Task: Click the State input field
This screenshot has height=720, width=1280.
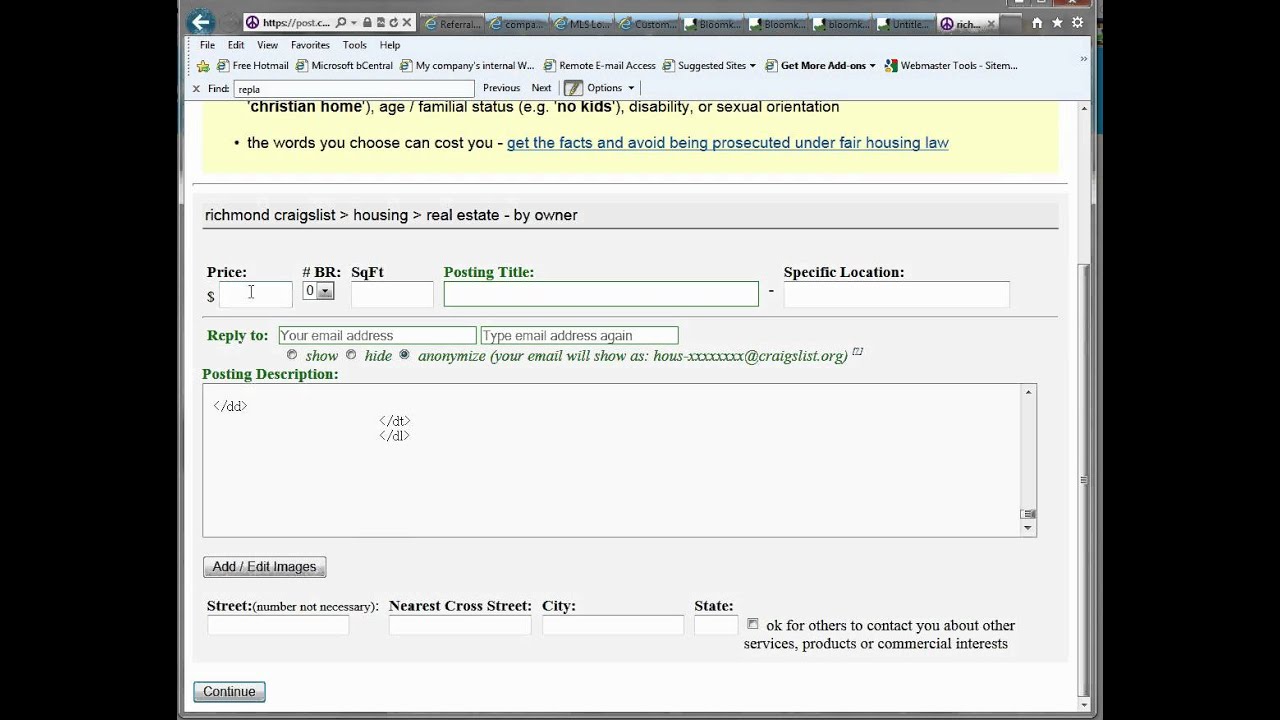Action: (x=716, y=625)
